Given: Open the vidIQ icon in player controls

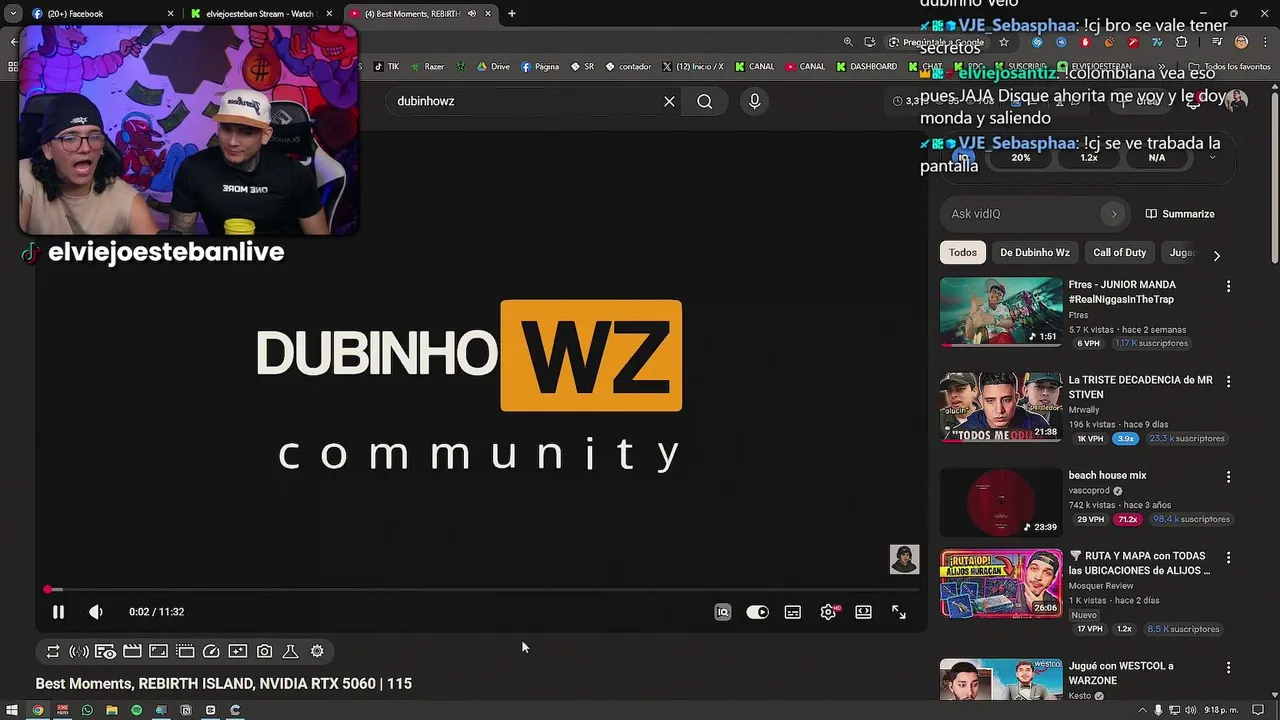Looking at the screenshot, I should [x=723, y=612].
